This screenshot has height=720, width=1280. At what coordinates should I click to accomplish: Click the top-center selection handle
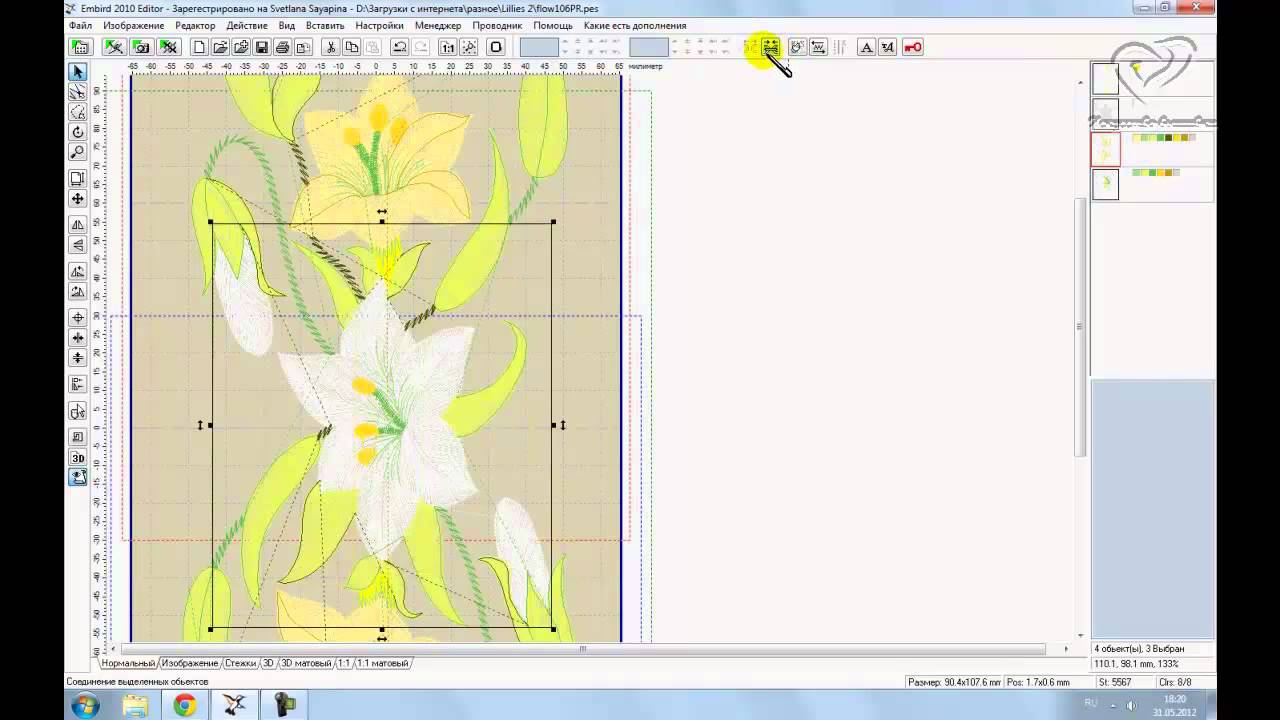(382, 221)
